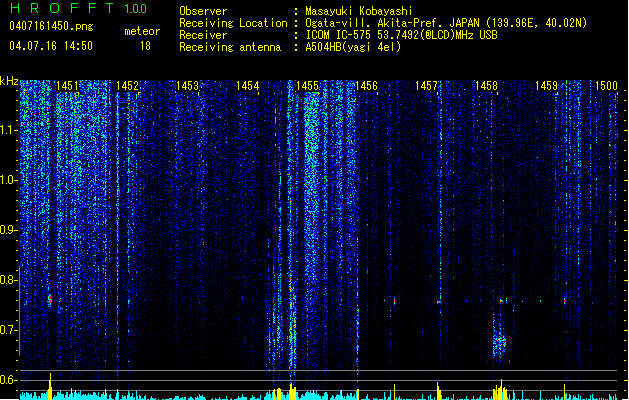Select the filename 0407161450.png
The height and width of the screenshot is (400, 629).
coord(51,26)
